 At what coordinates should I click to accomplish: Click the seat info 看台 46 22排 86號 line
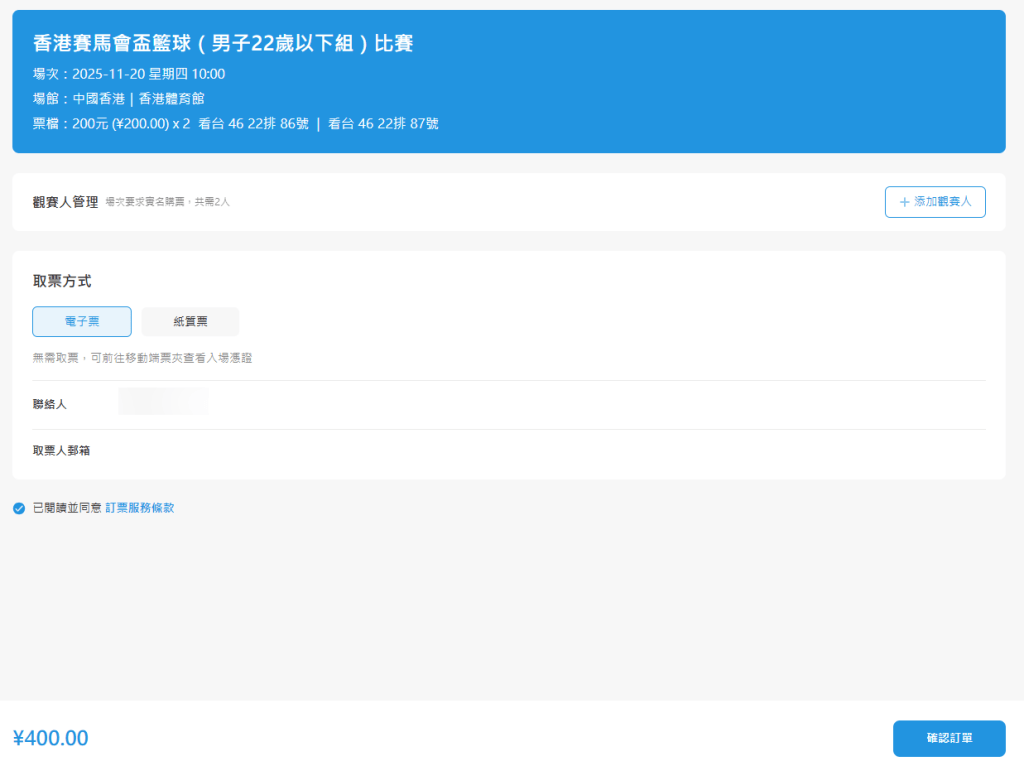tap(235, 123)
